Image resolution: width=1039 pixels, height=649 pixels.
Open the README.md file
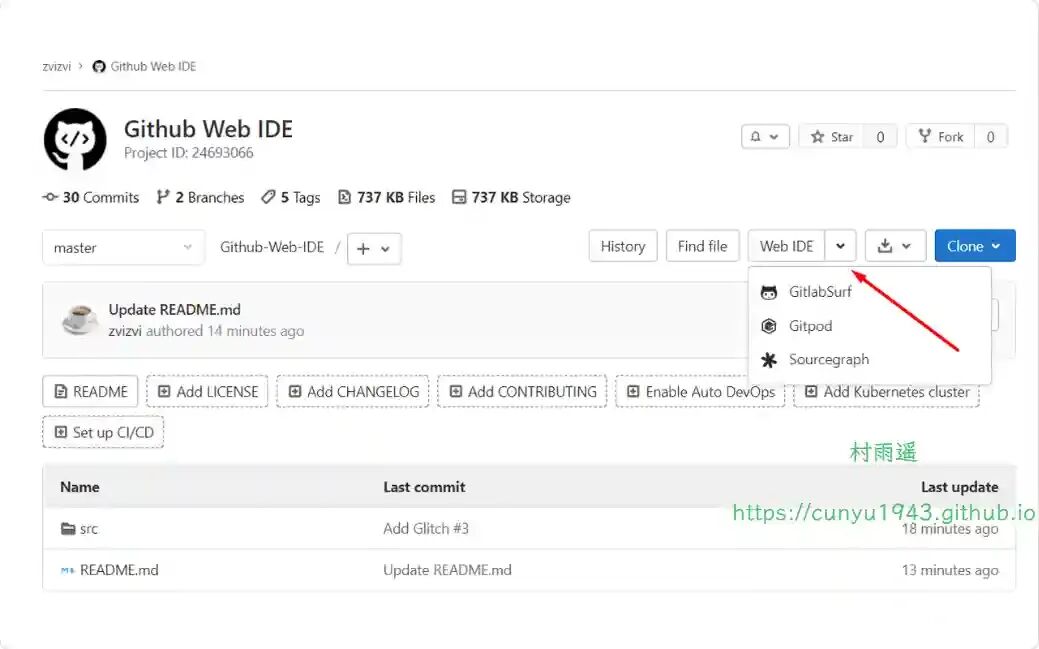tap(119, 570)
